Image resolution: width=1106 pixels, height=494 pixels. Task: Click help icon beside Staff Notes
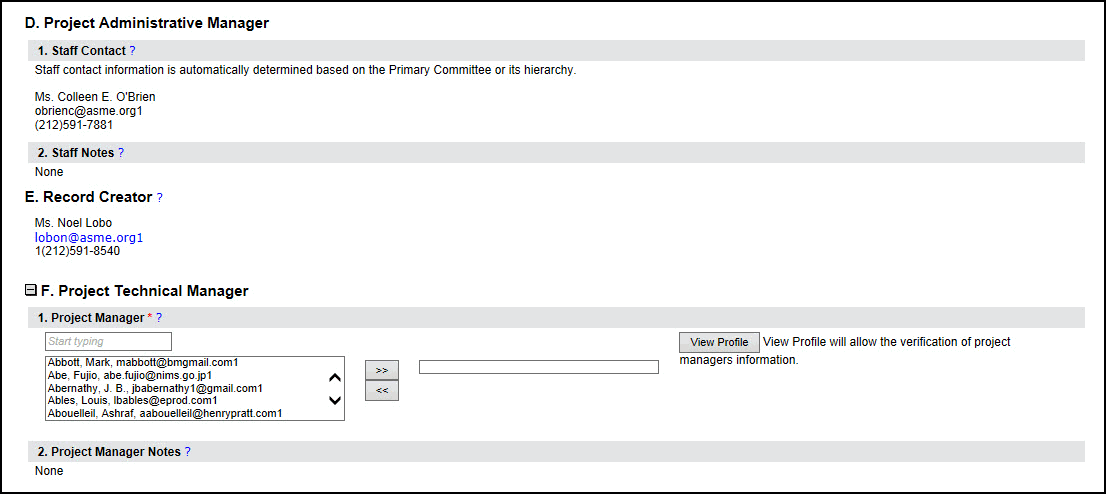121,153
